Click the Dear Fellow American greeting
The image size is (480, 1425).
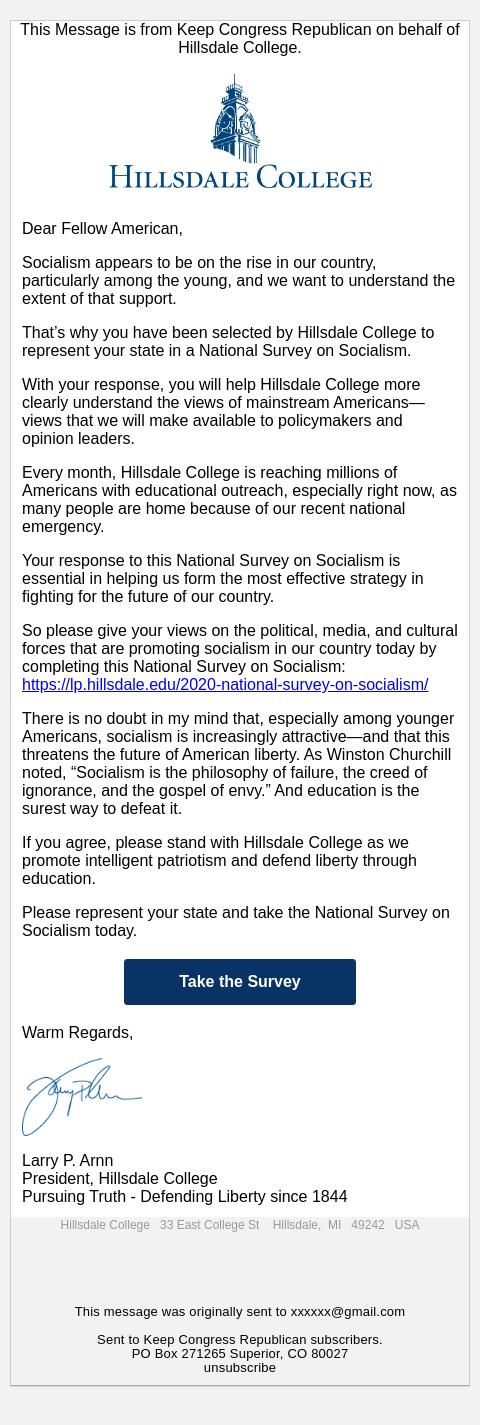click(102, 228)
